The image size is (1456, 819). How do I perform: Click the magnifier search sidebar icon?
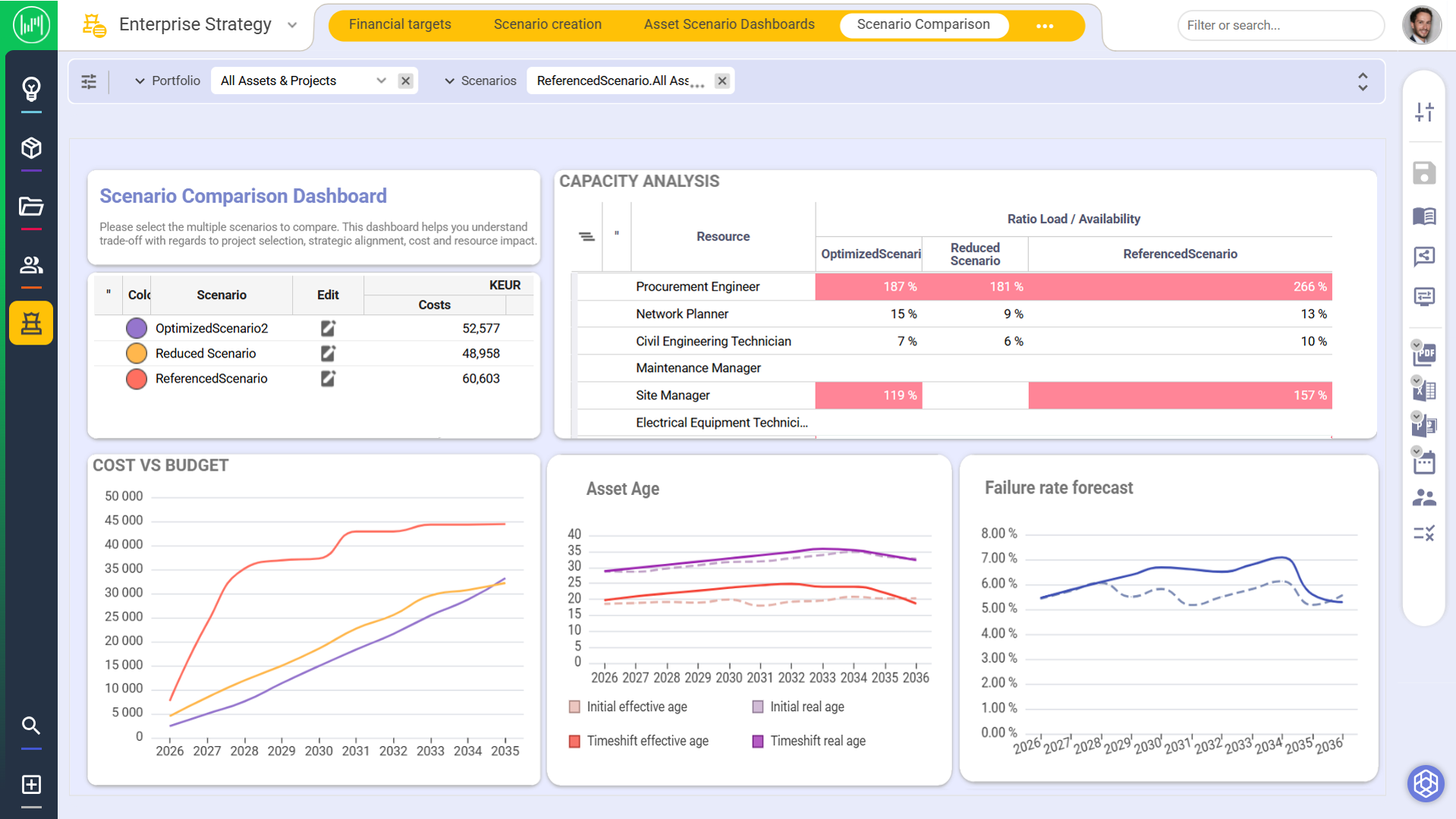click(31, 726)
